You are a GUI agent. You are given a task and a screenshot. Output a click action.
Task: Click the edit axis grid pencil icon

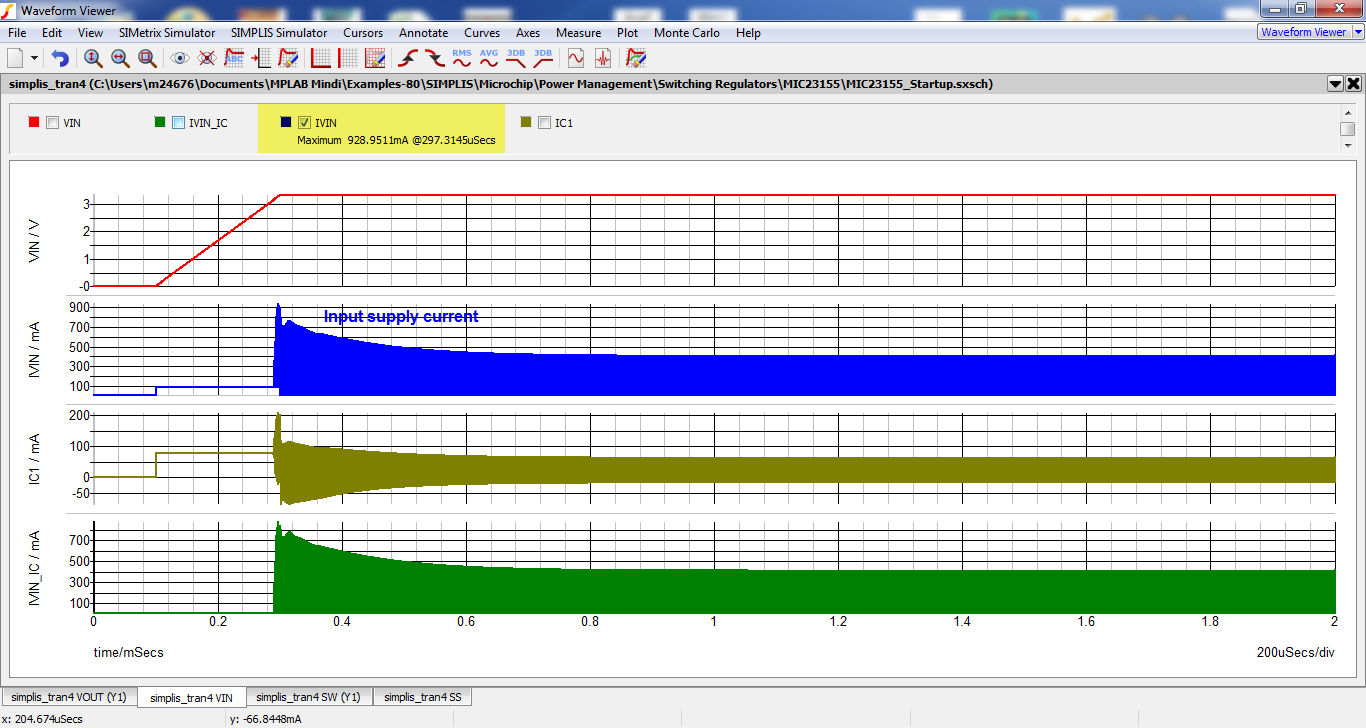click(375, 58)
